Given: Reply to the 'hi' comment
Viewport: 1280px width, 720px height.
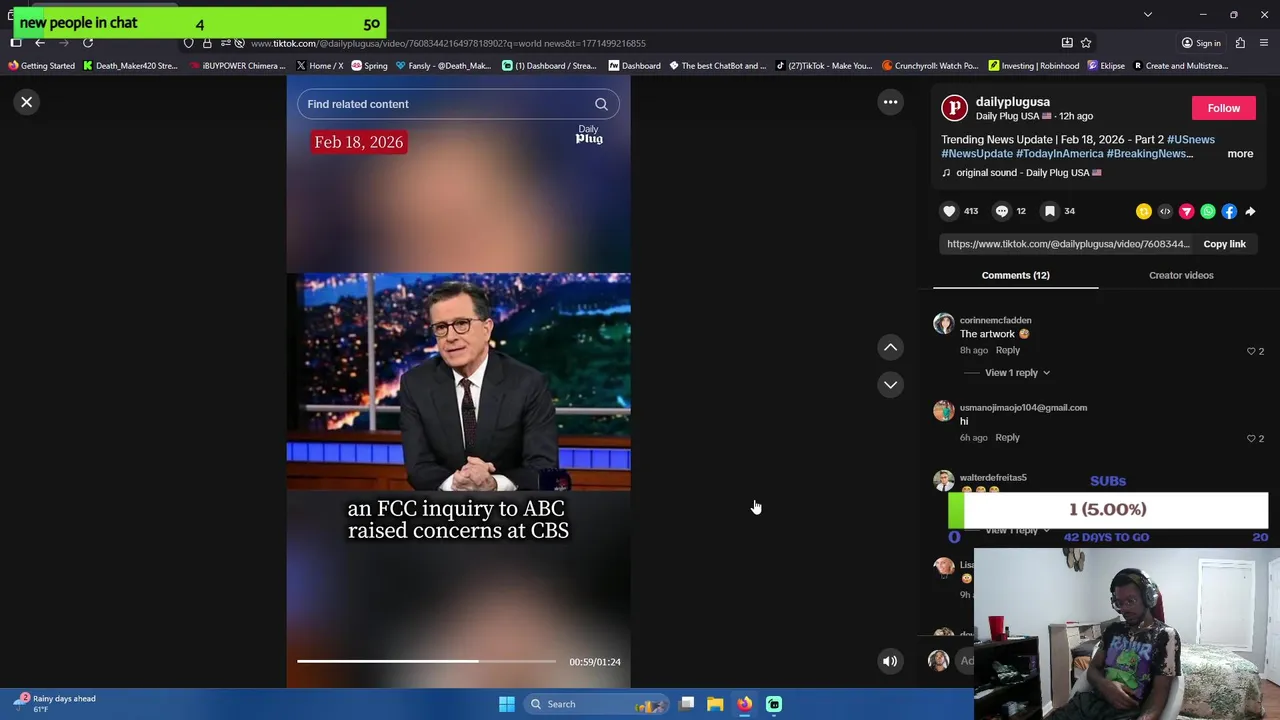Looking at the screenshot, I should click(x=1007, y=437).
